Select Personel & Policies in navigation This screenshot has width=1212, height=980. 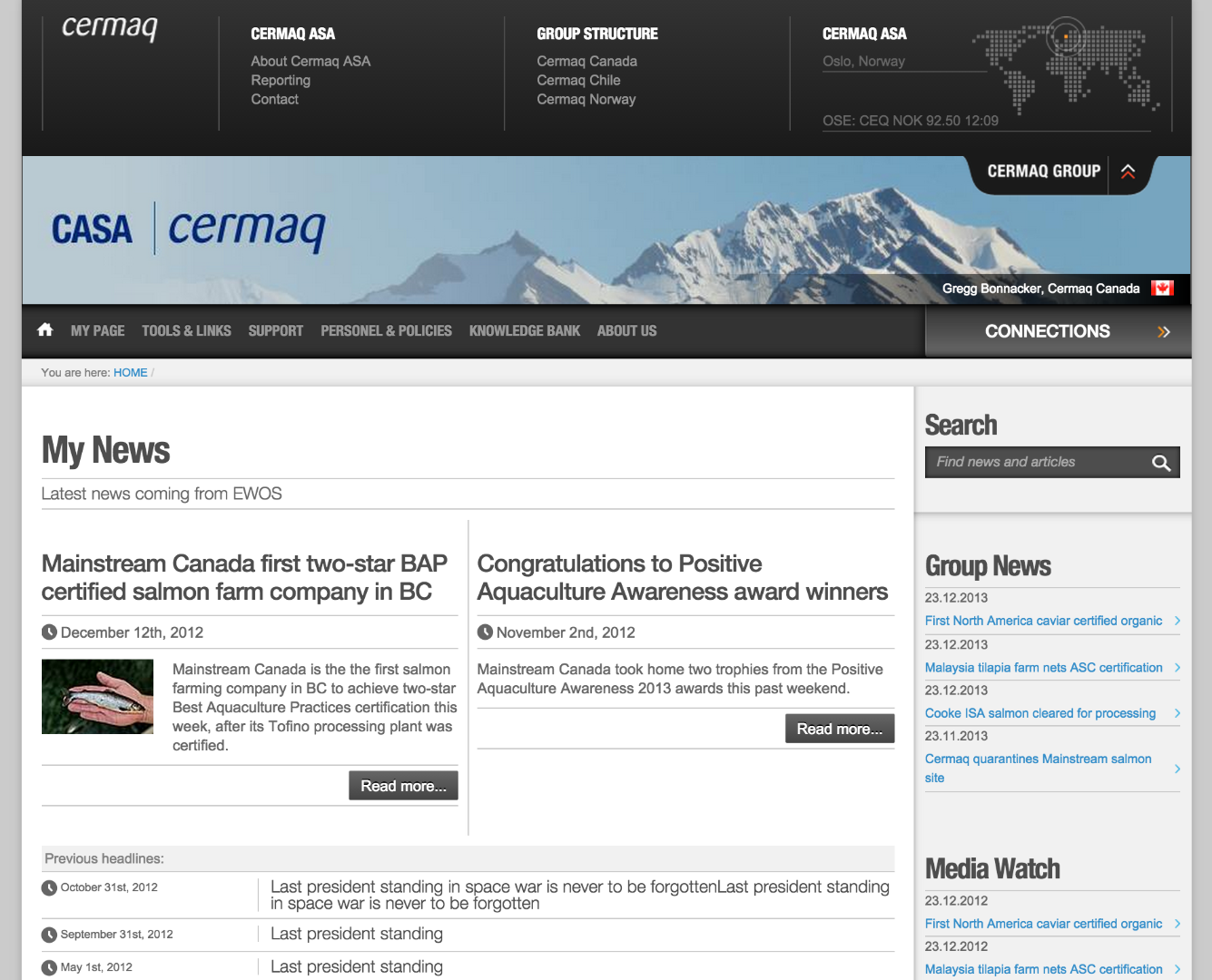tap(386, 331)
